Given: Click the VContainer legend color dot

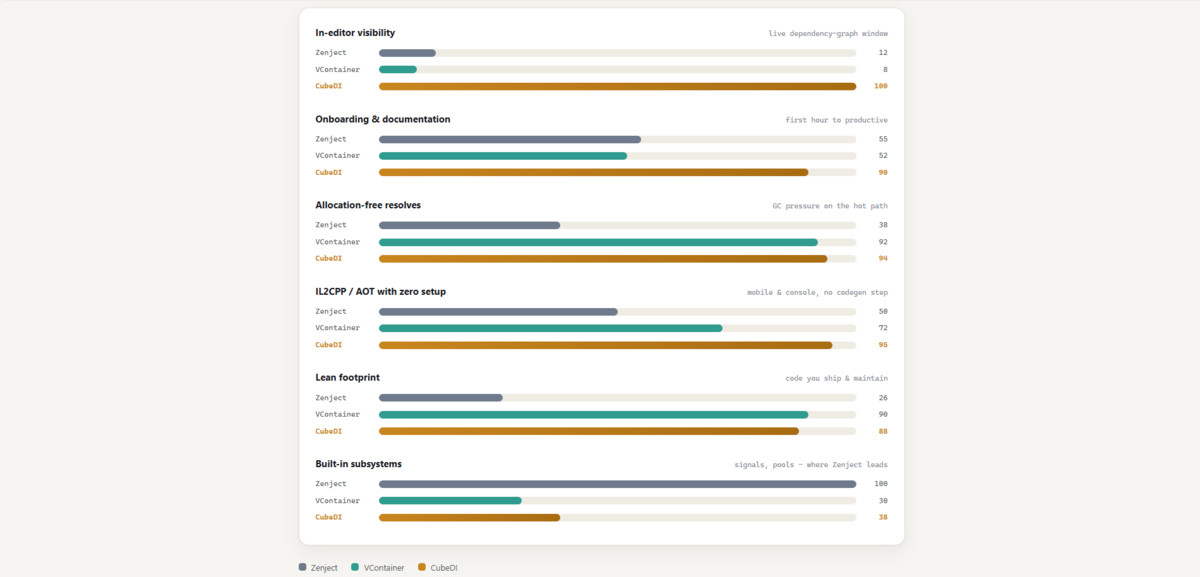Looking at the screenshot, I should pyautogui.click(x=355, y=567).
